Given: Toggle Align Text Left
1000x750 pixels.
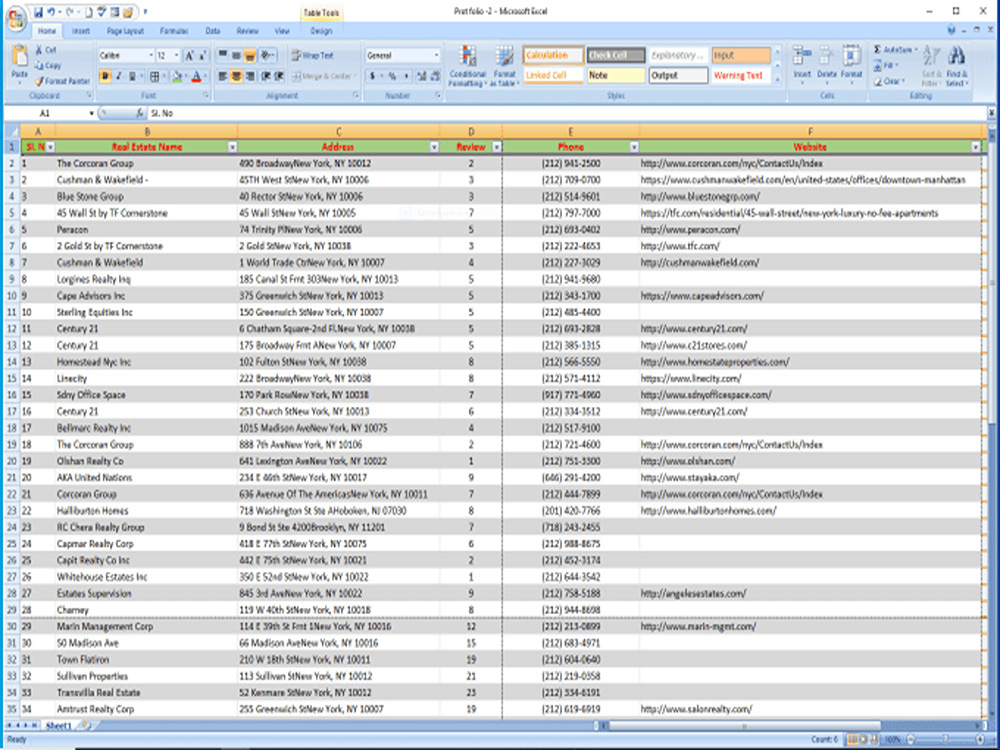Looking at the screenshot, I should tap(223, 77).
